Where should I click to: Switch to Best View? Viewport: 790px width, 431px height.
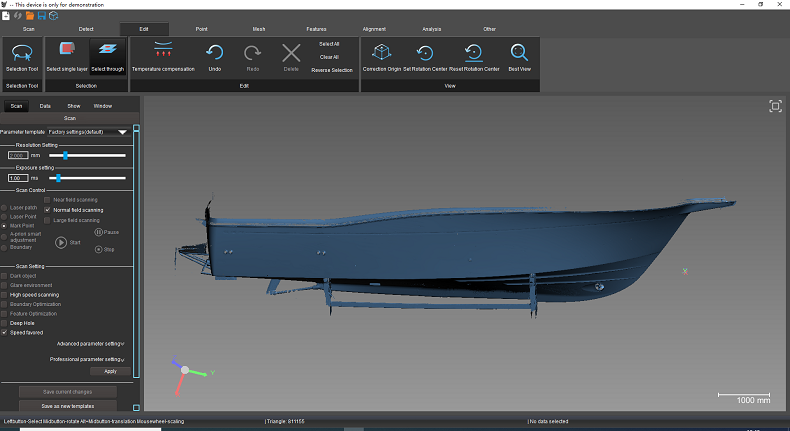point(520,53)
